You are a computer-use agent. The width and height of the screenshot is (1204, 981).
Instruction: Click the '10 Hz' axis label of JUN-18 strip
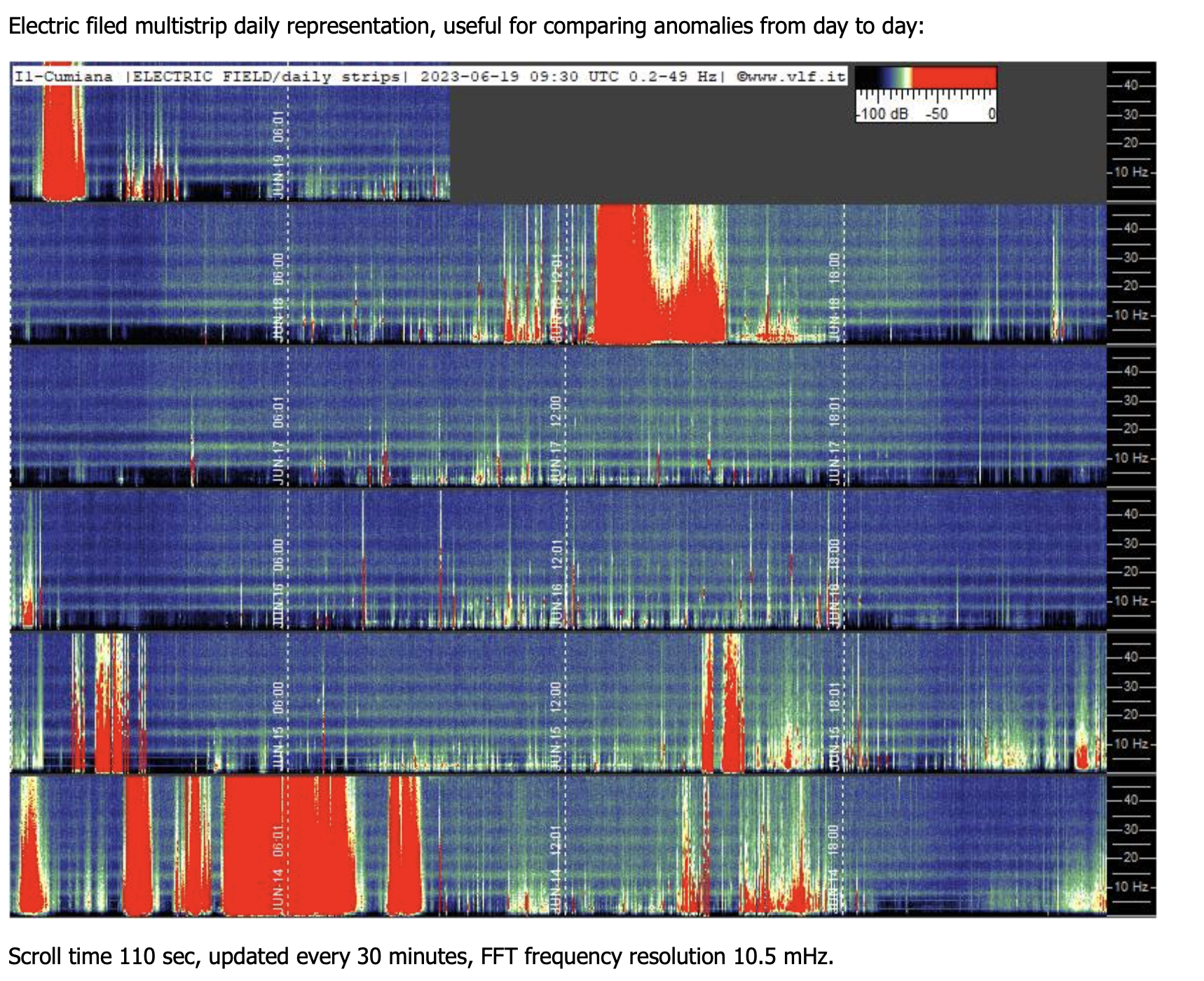(1131, 315)
